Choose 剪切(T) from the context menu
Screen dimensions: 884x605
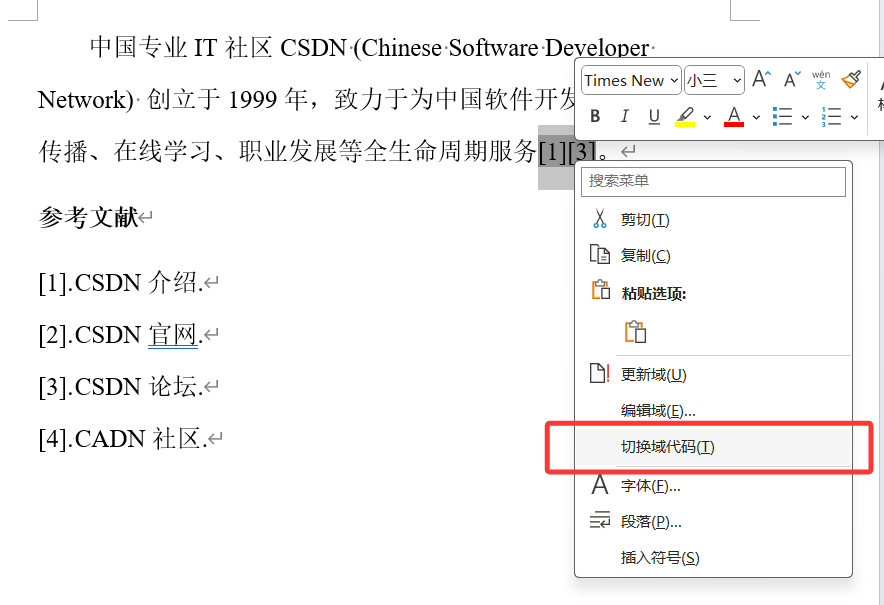pos(713,219)
